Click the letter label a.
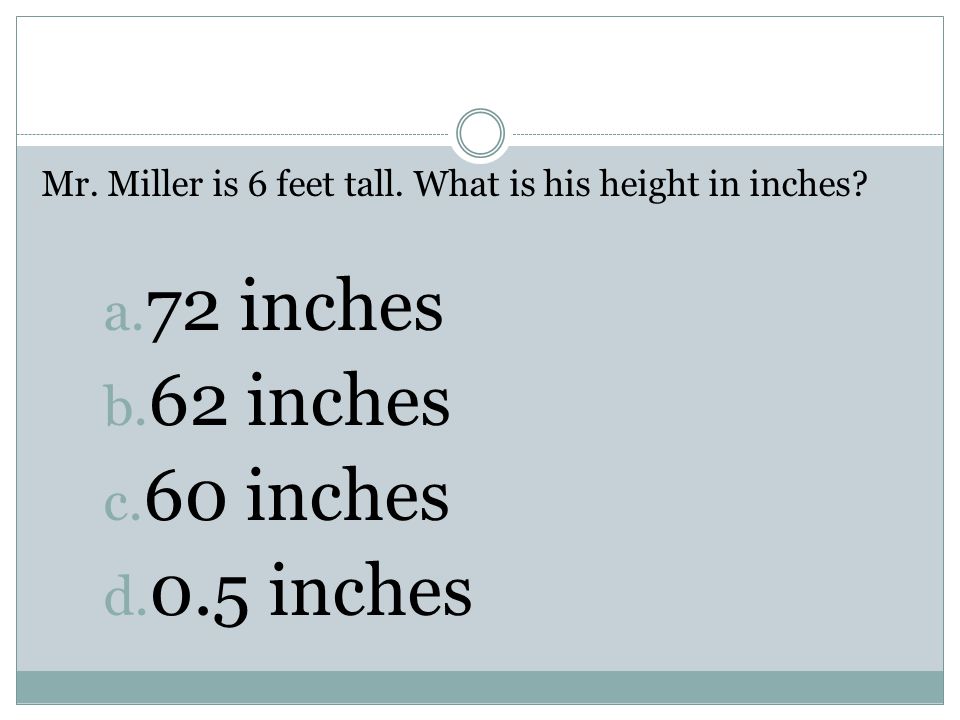960x720 pixels. coord(123,315)
